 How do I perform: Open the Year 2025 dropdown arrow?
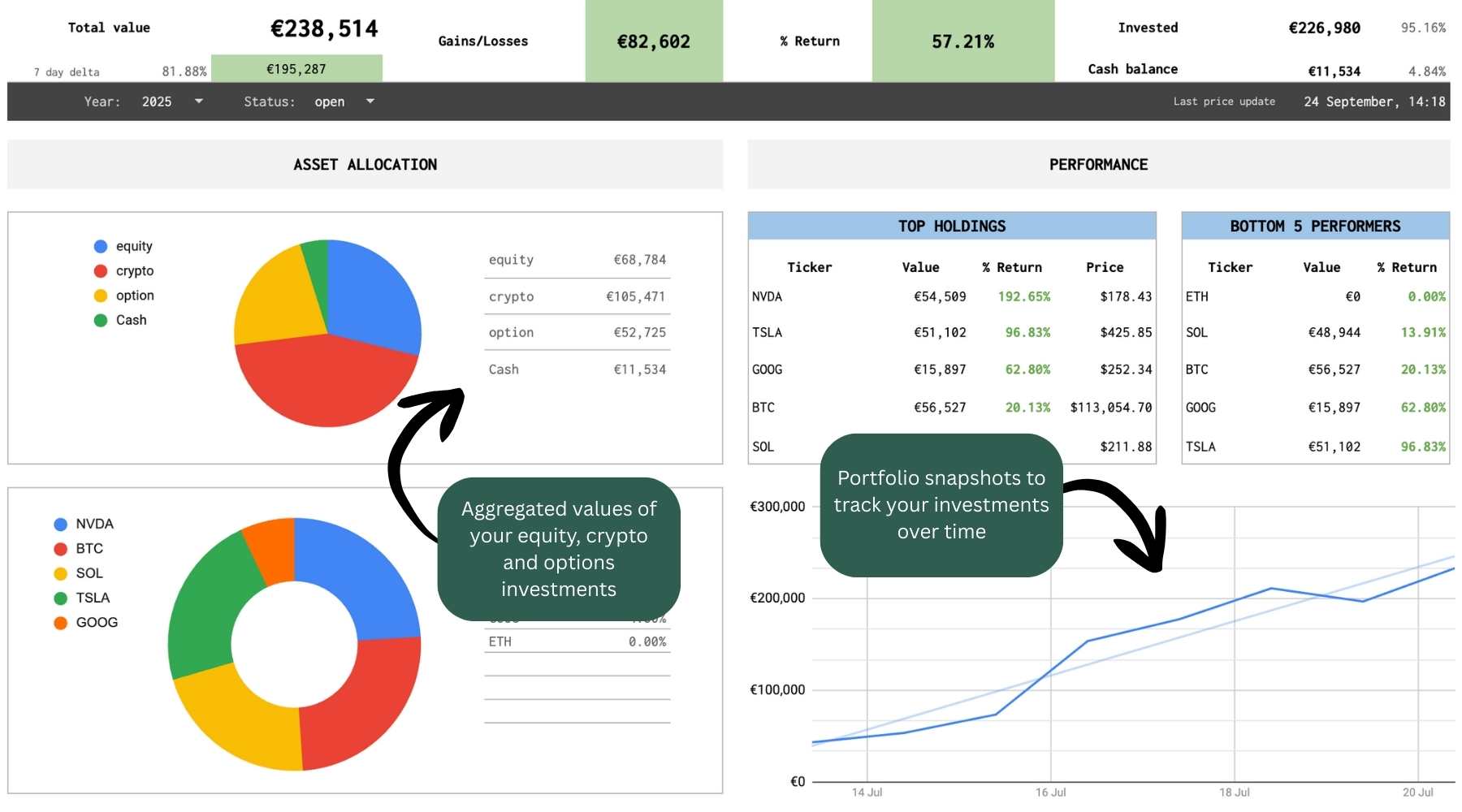coord(198,101)
